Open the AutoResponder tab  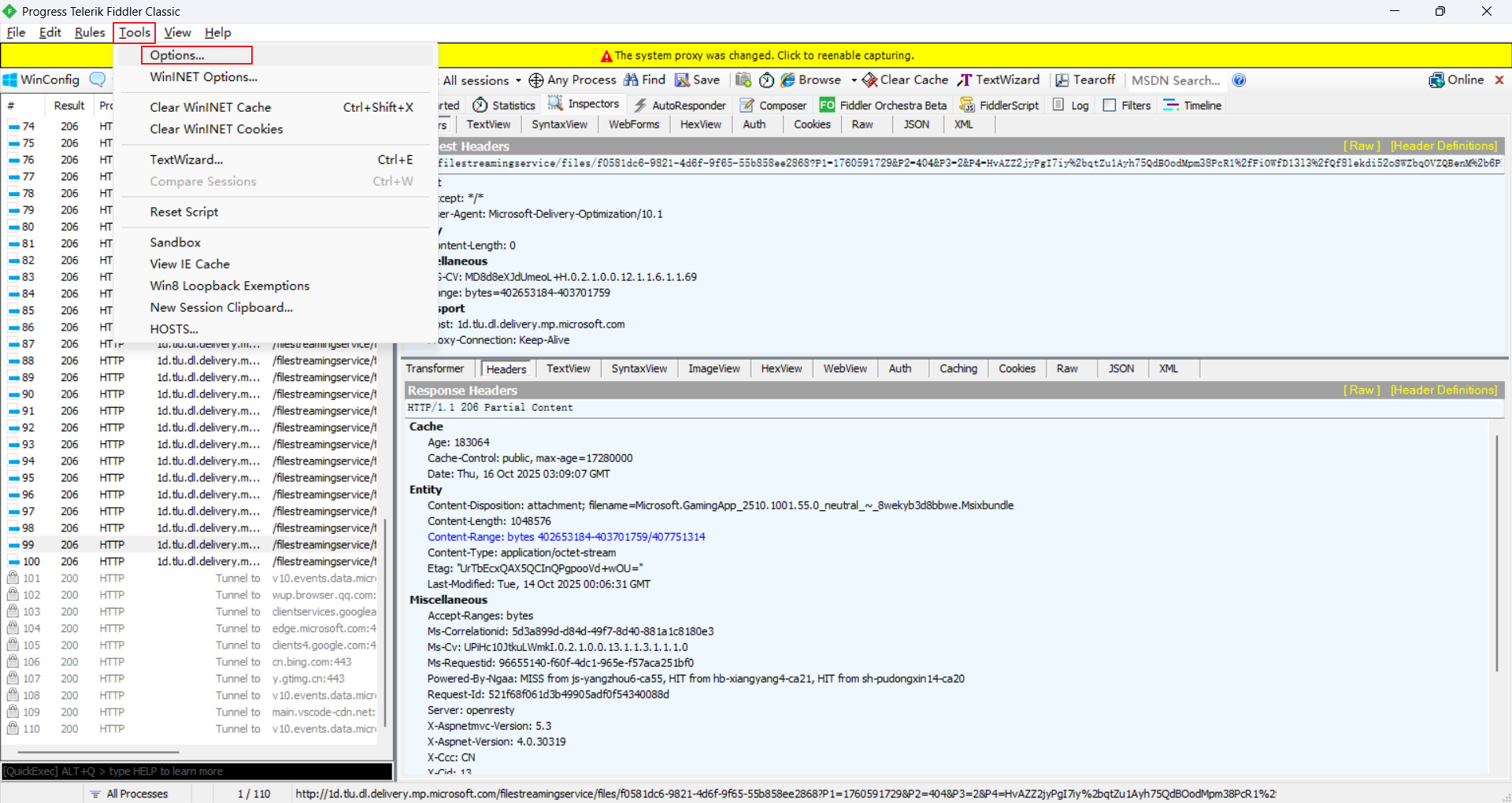click(680, 105)
